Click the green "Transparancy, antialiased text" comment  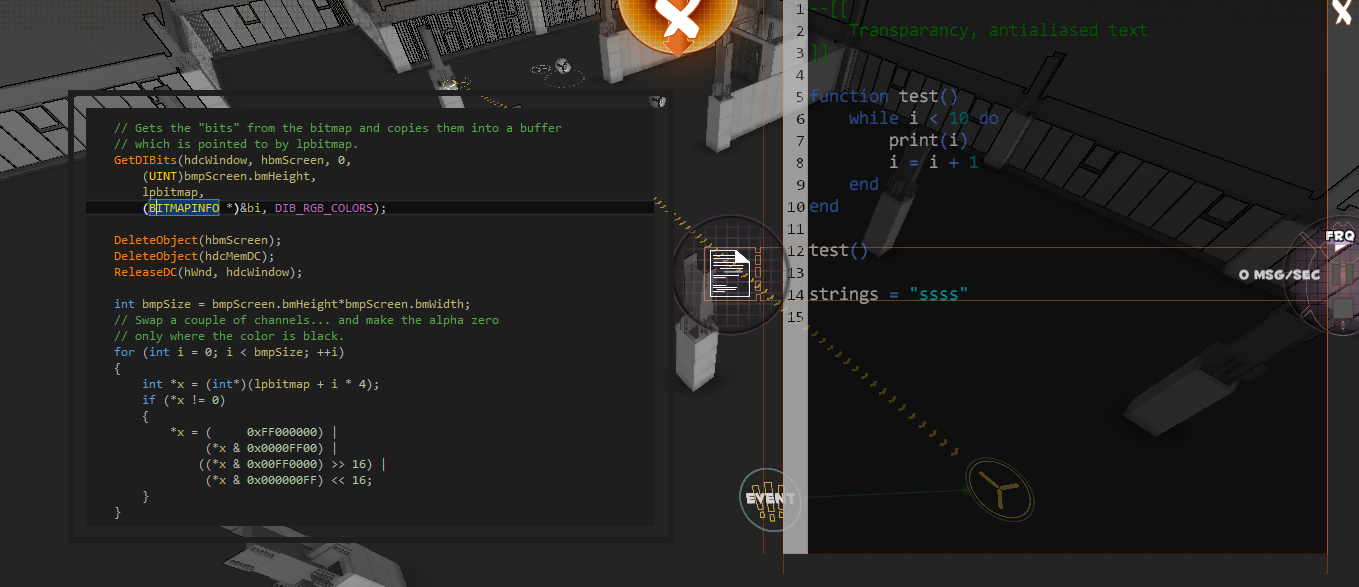pos(997,30)
